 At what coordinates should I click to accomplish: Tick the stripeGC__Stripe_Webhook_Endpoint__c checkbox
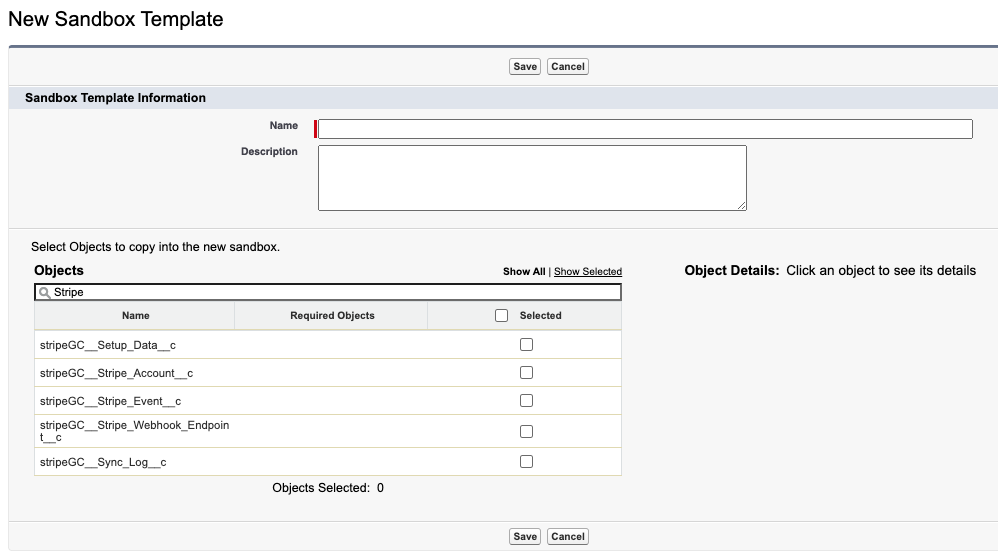(526, 431)
